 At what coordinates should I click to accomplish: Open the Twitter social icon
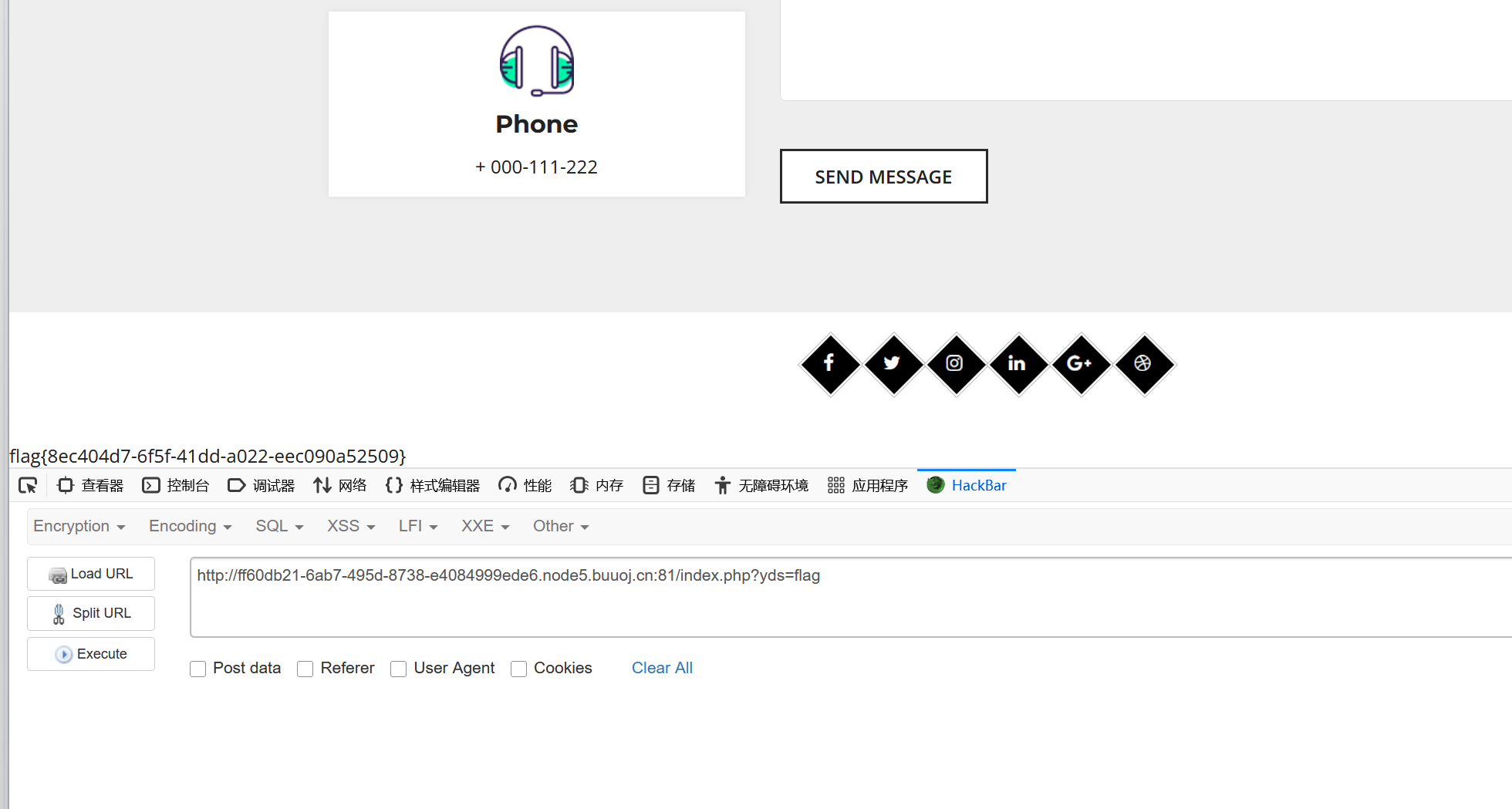(893, 364)
